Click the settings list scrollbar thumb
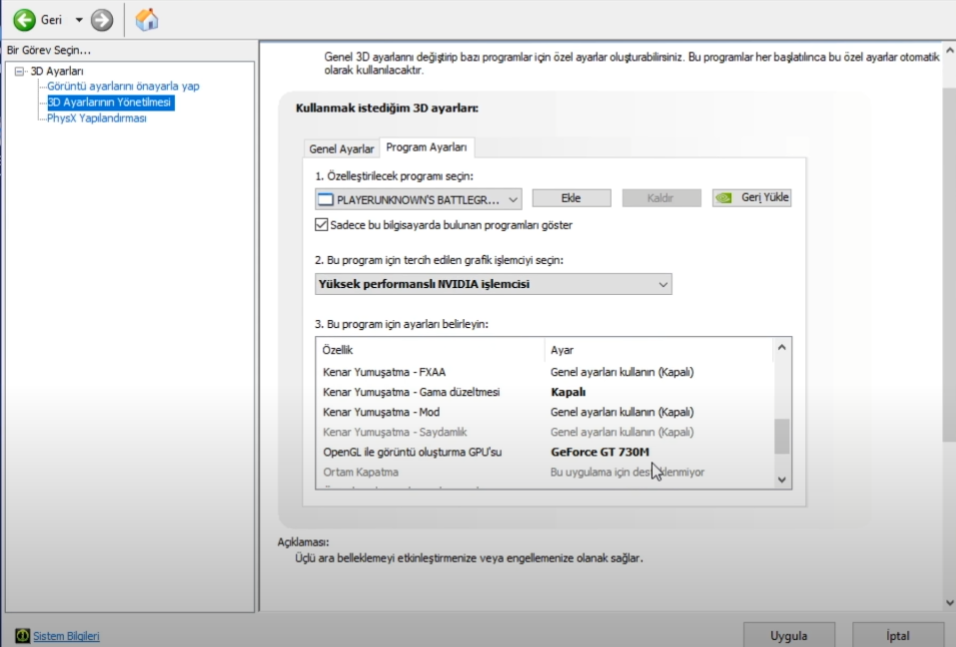Viewport: 956px width, 647px height. [x=782, y=436]
